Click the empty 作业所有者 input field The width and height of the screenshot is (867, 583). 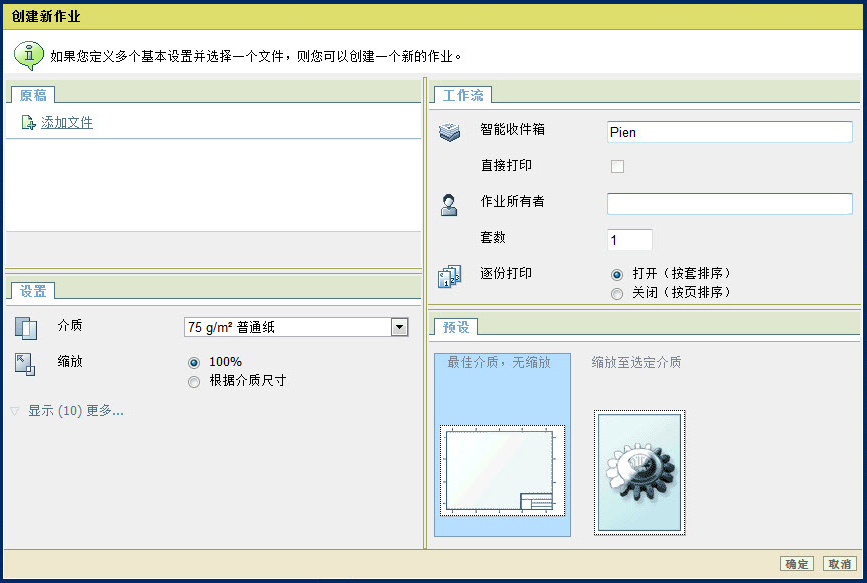729,204
